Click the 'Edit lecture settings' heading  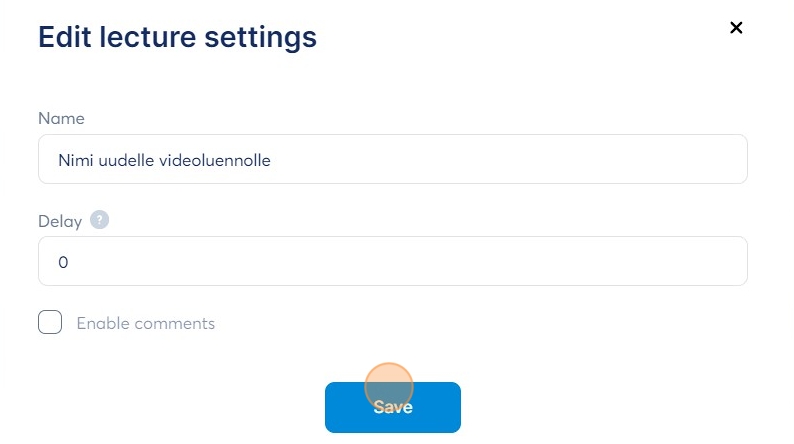click(177, 37)
